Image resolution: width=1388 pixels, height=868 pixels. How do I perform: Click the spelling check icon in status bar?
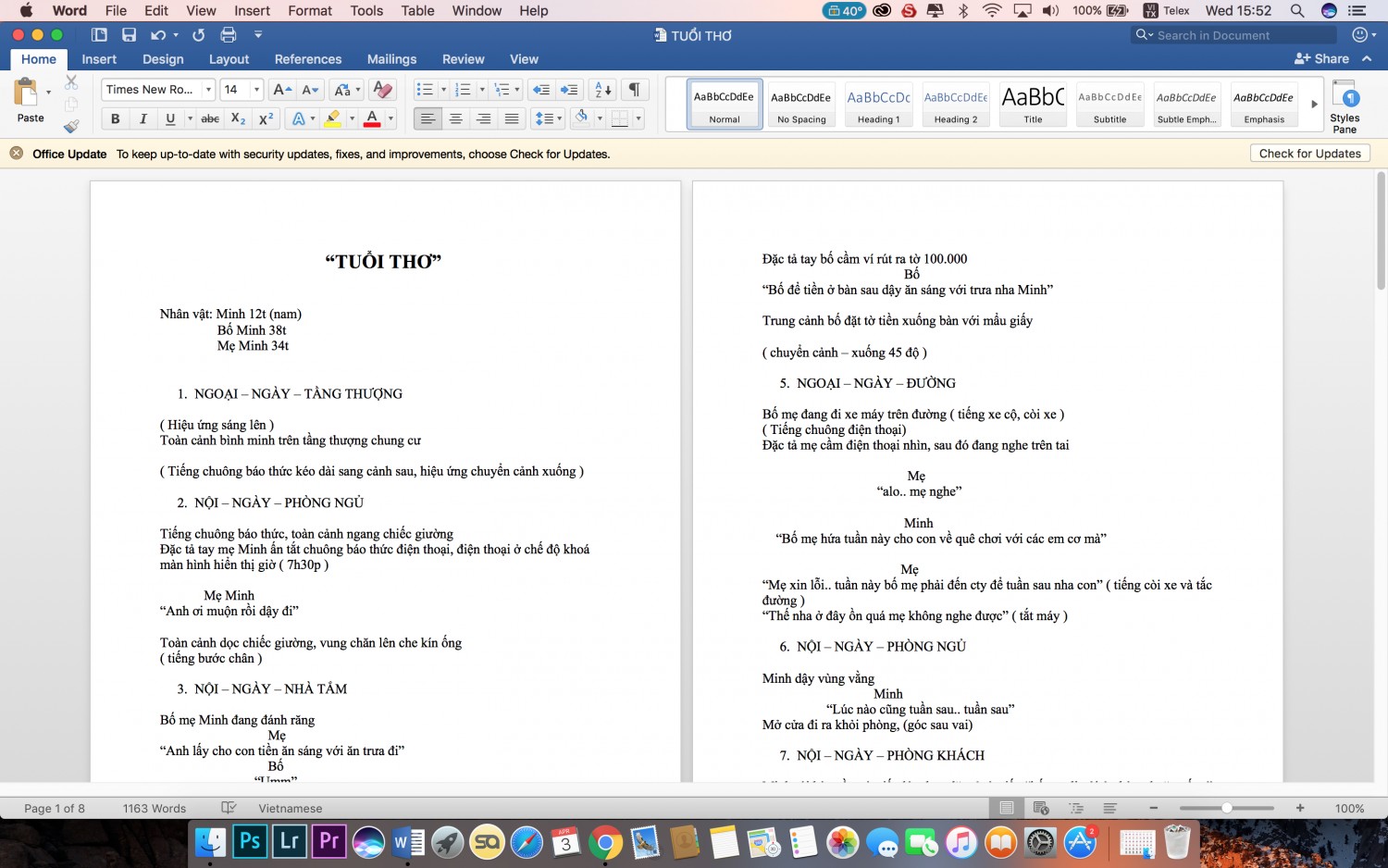click(x=229, y=808)
